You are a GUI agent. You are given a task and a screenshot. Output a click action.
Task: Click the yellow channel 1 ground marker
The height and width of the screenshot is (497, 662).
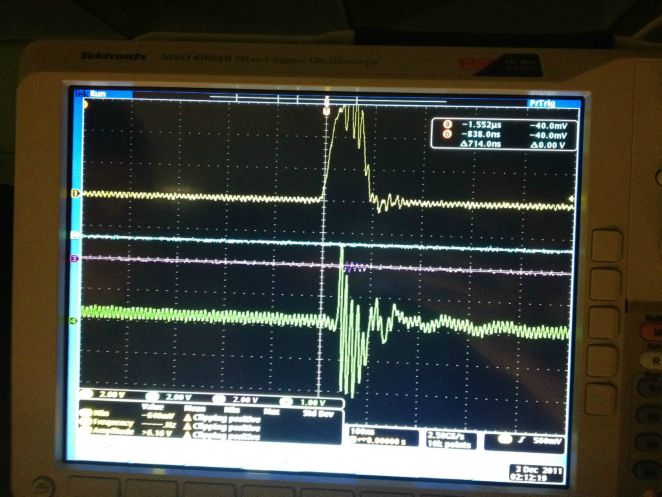(x=77, y=193)
